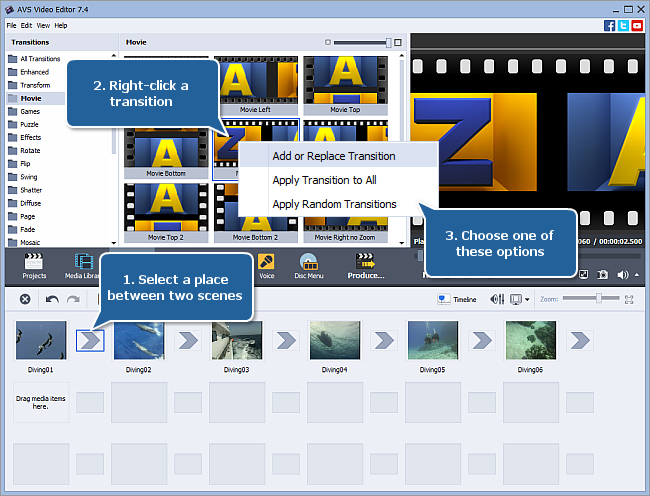
Task: Open the Help menu
Action: 61,26
